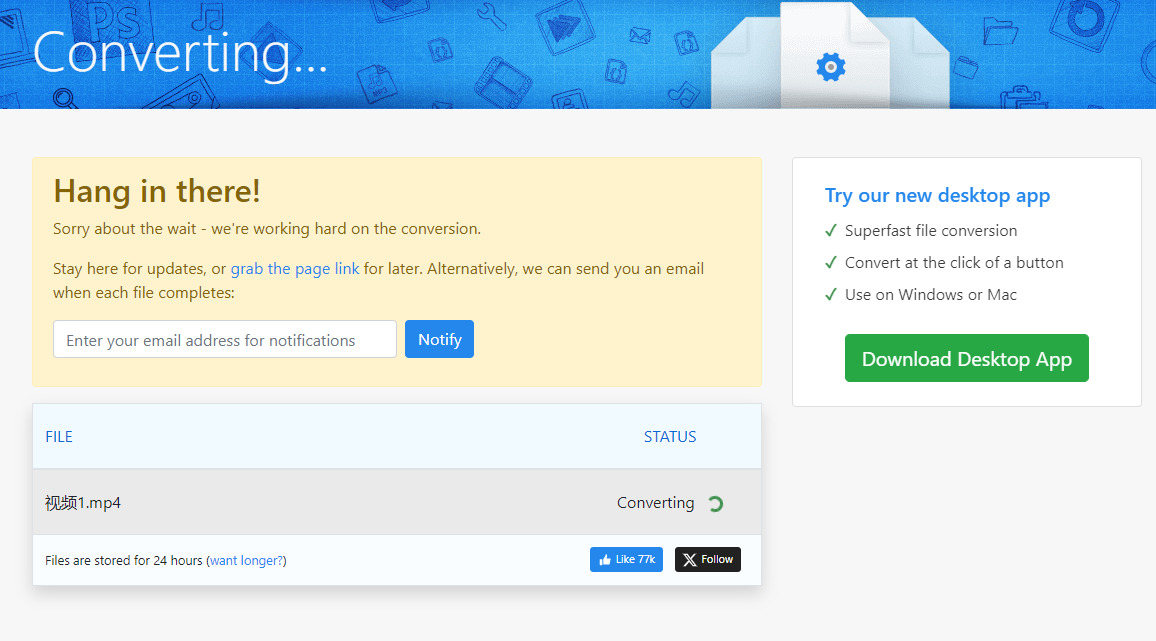This screenshot has width=1156, height=641.
Task: Click the Converting status text in the file row
Action: point(655,503)
